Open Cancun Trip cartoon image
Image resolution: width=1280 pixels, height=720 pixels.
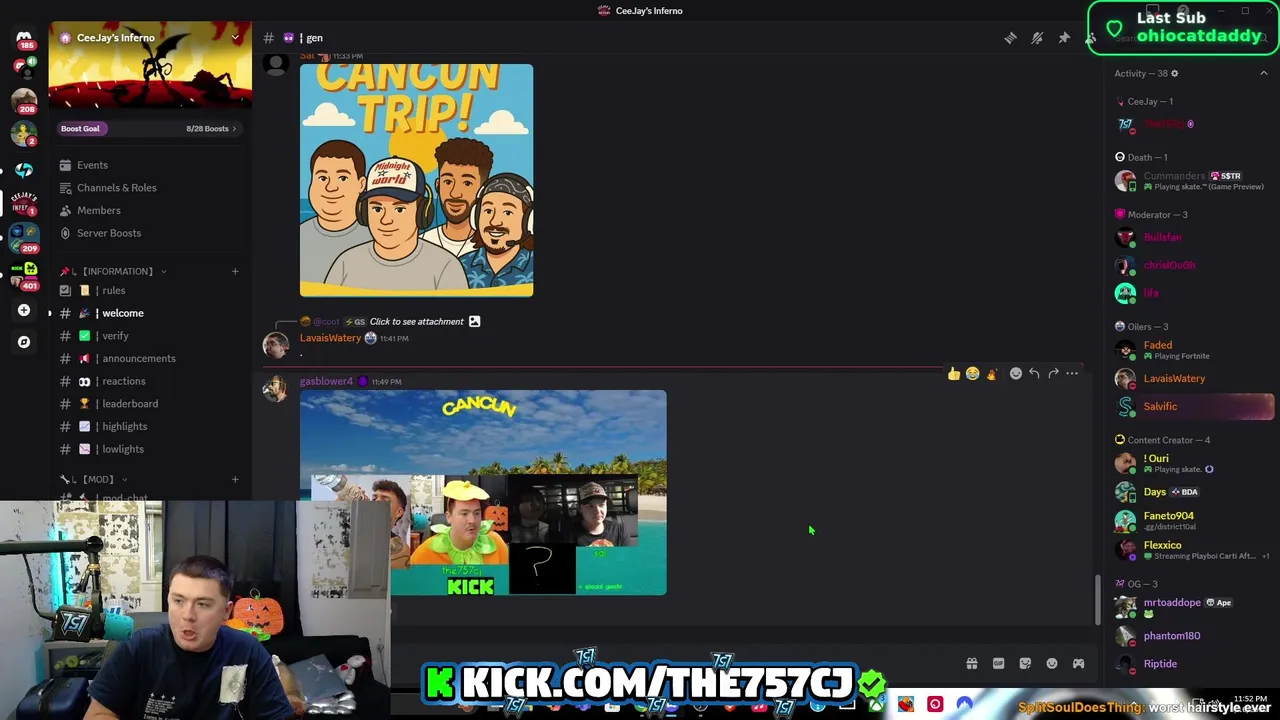click(x=416, y=180)
